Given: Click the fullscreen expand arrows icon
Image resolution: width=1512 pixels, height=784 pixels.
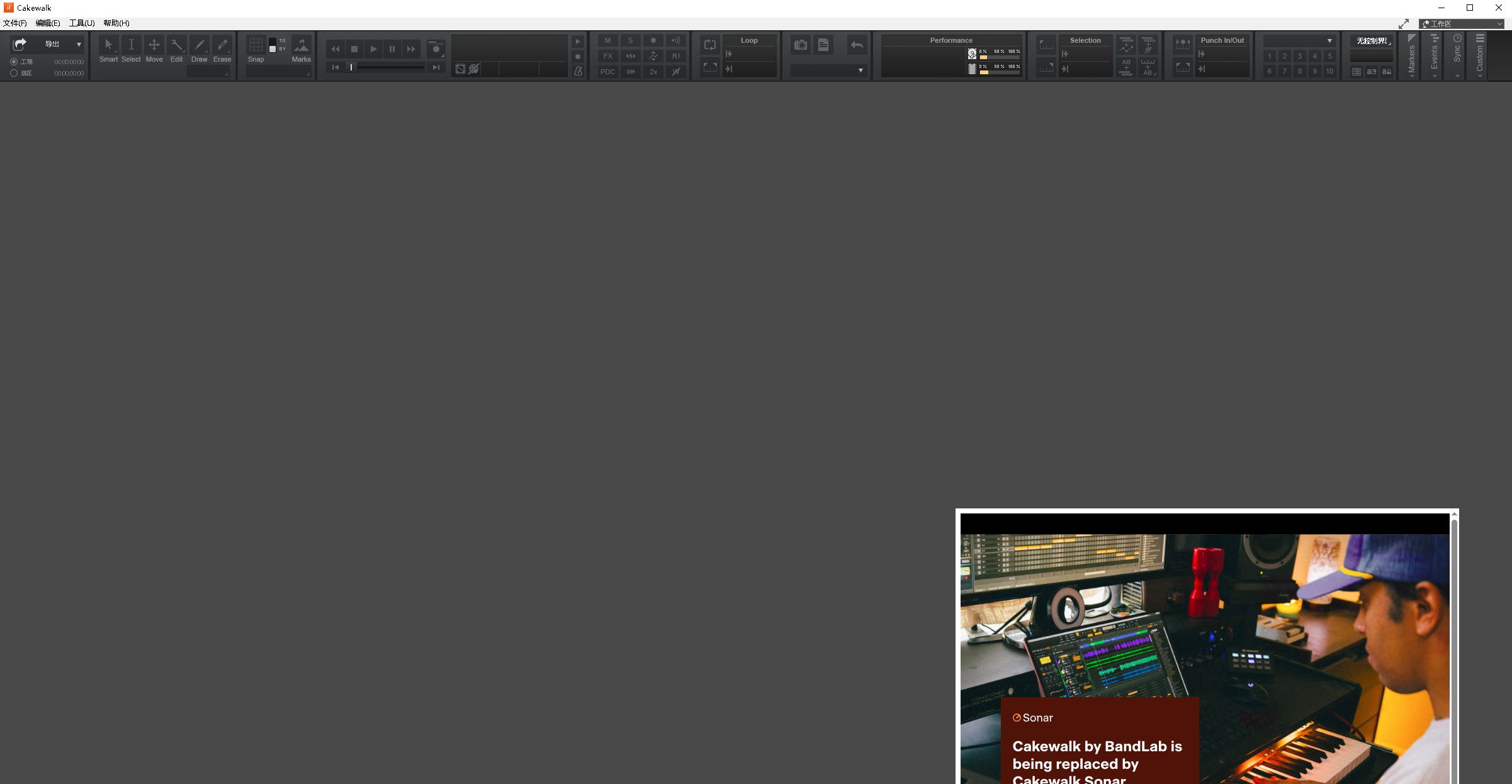Looking at the screenshot, I should (1404, 24).
